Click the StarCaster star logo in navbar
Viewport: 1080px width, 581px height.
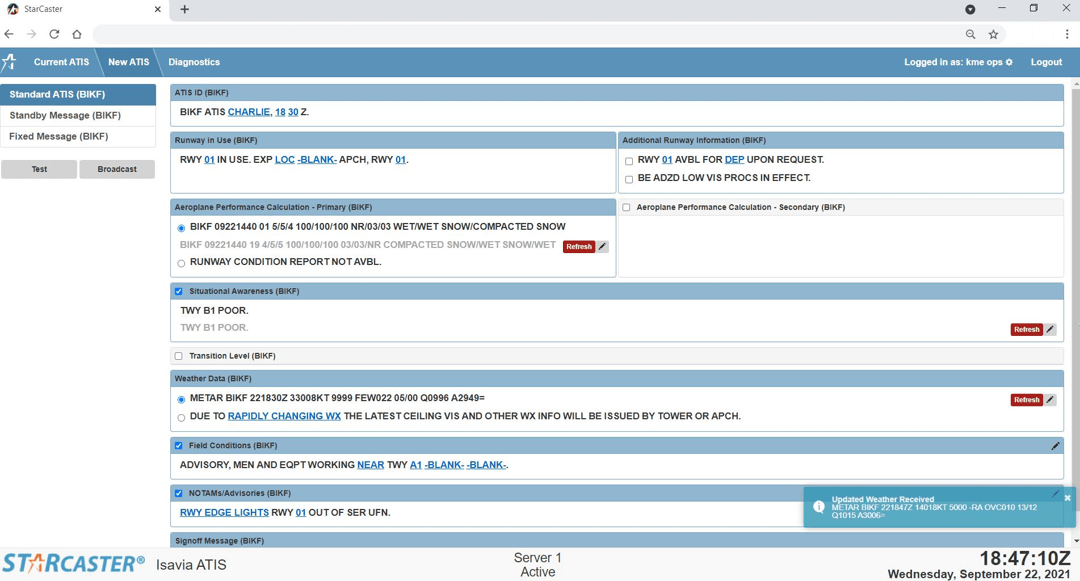pyautogui.click(x=9, y=62)
